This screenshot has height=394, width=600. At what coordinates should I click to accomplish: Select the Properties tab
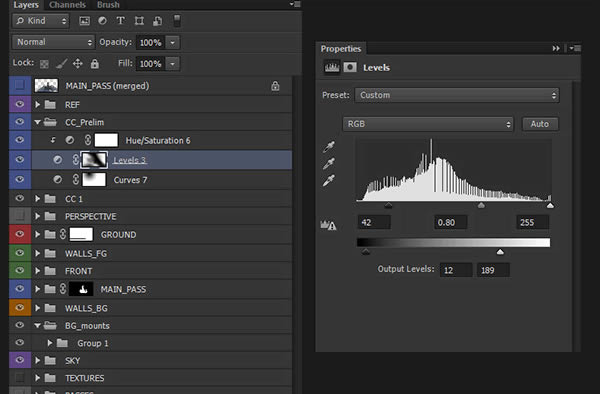(x=341, y=49)
